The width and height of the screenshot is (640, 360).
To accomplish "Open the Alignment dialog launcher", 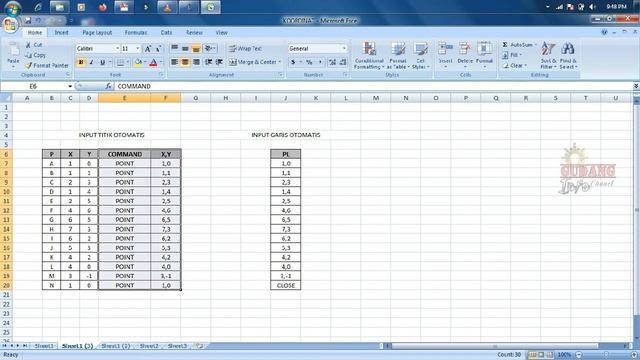I will [280, 75].
